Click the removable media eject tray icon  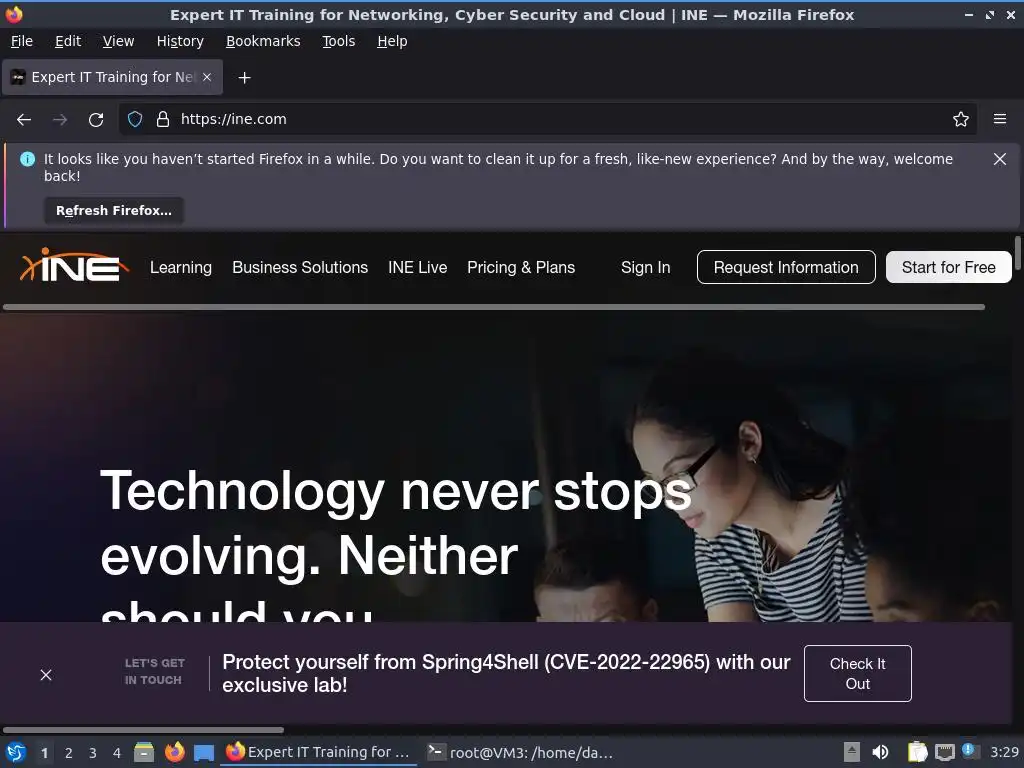pos(852,752)
